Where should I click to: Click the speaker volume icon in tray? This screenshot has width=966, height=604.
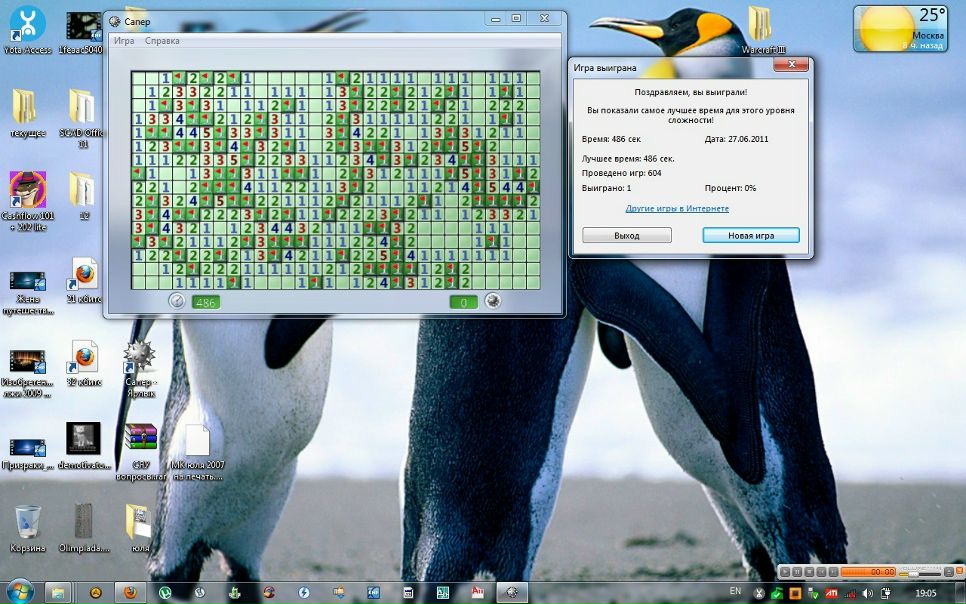pyautogui.click(x=870, y=592)
